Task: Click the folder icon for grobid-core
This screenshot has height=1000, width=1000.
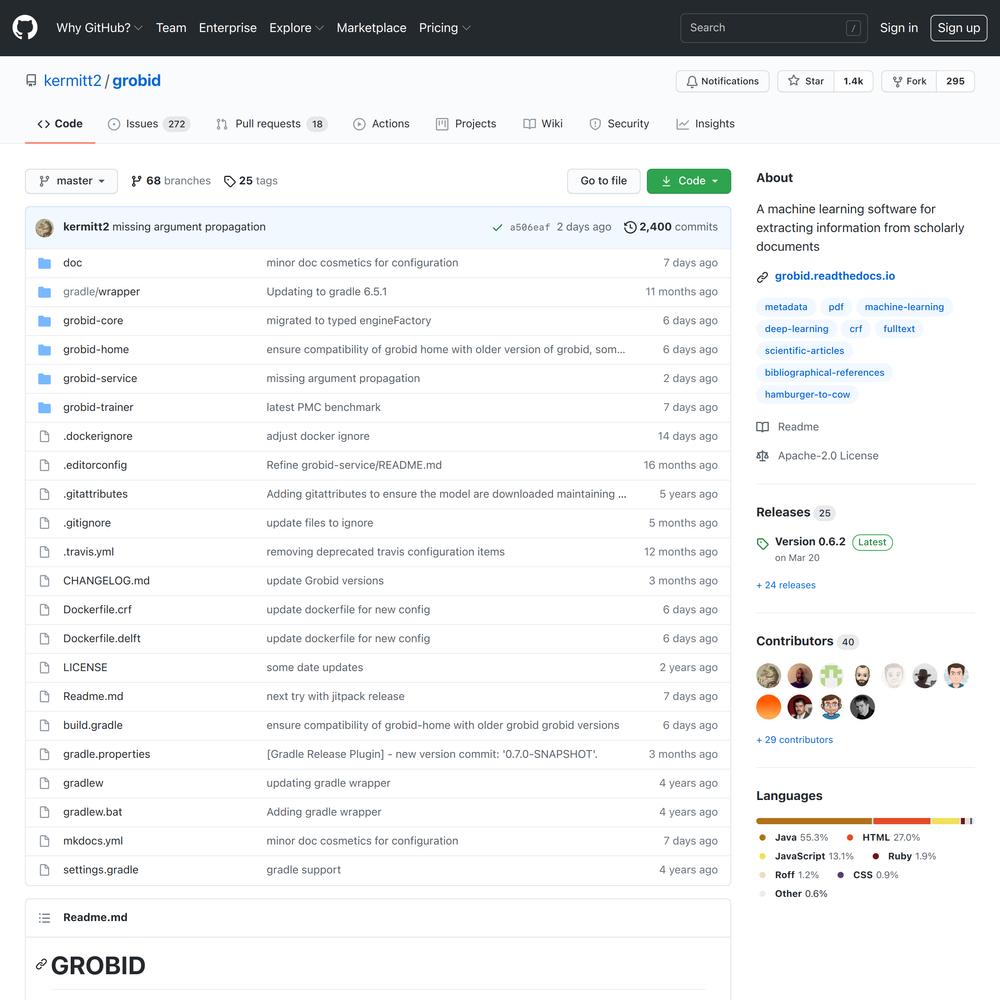Action: tap(44, 321)
